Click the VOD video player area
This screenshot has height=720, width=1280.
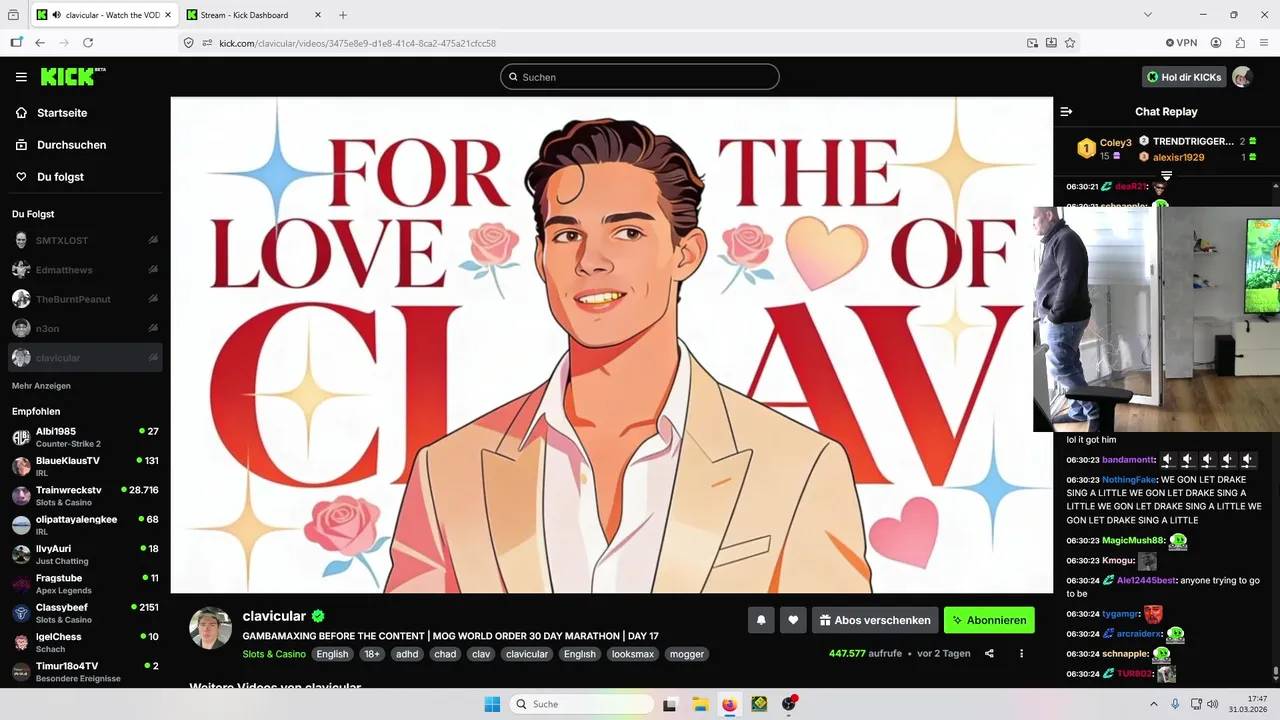click(x=612, y=345)
